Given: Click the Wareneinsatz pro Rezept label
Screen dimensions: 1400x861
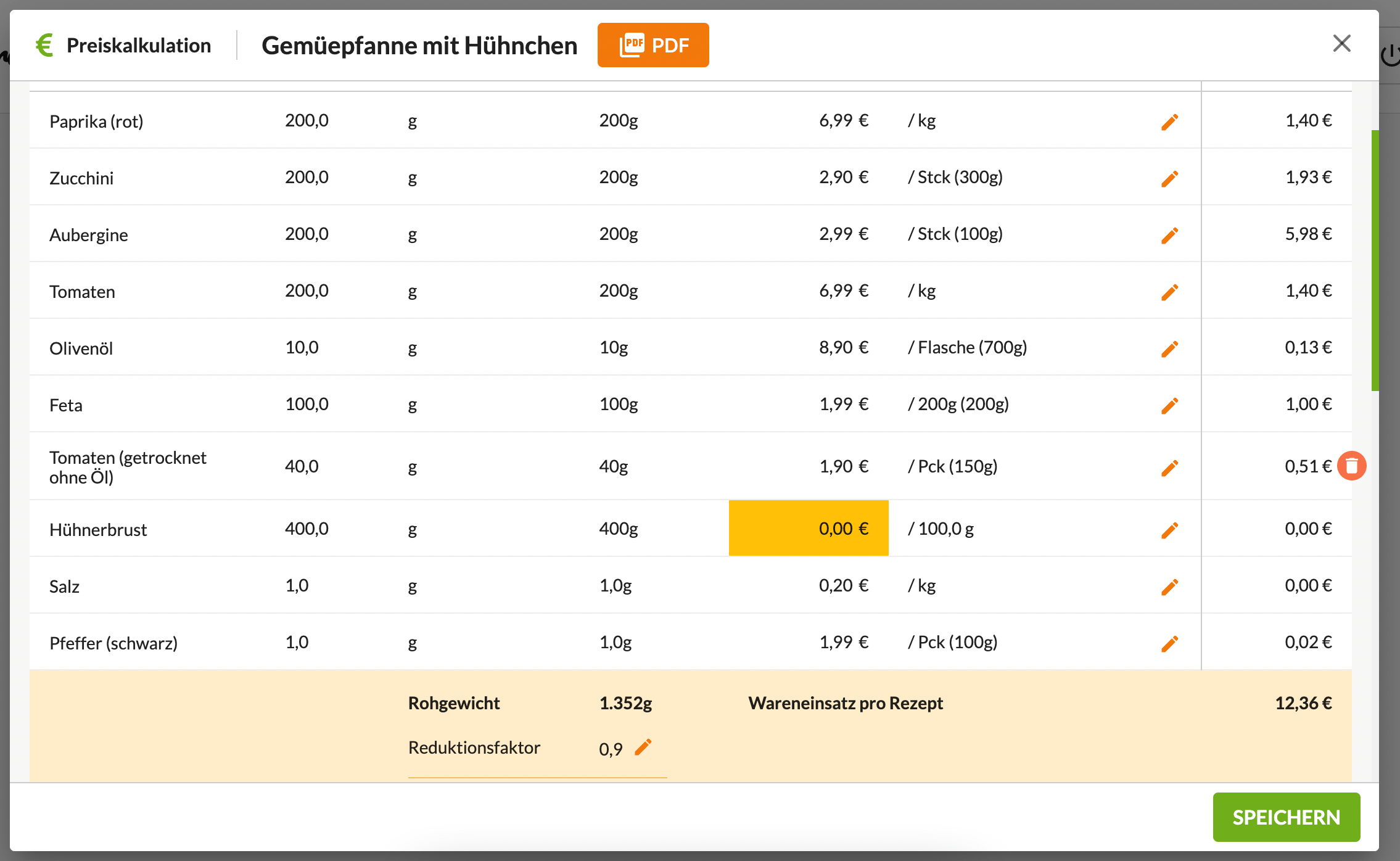Looking at the screenshot, I should click(x=846, y=703).
